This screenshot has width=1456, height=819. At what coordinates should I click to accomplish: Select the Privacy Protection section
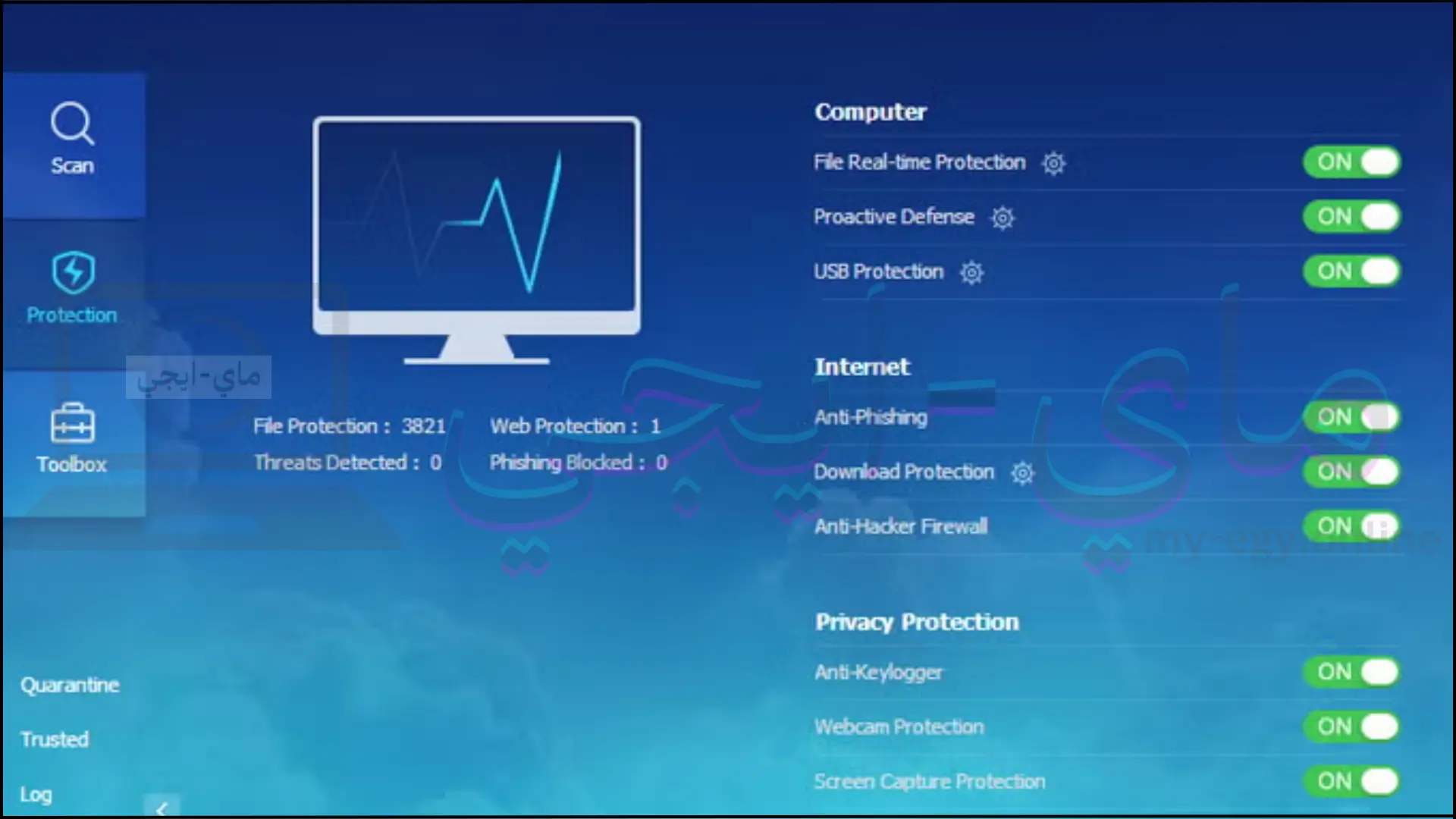(916, 620)
